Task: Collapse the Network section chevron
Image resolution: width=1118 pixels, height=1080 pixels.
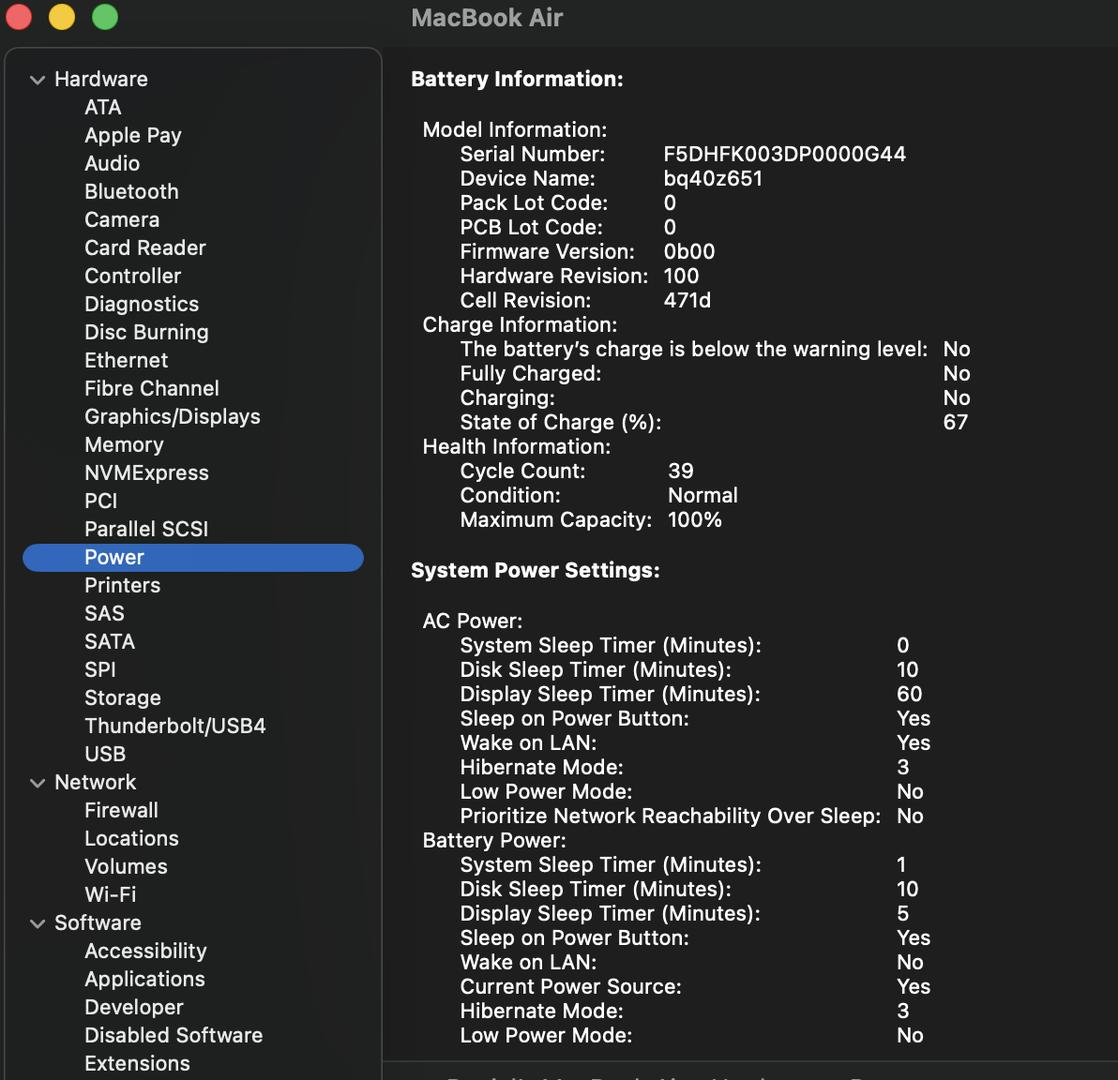Action: tap(37, 783)
